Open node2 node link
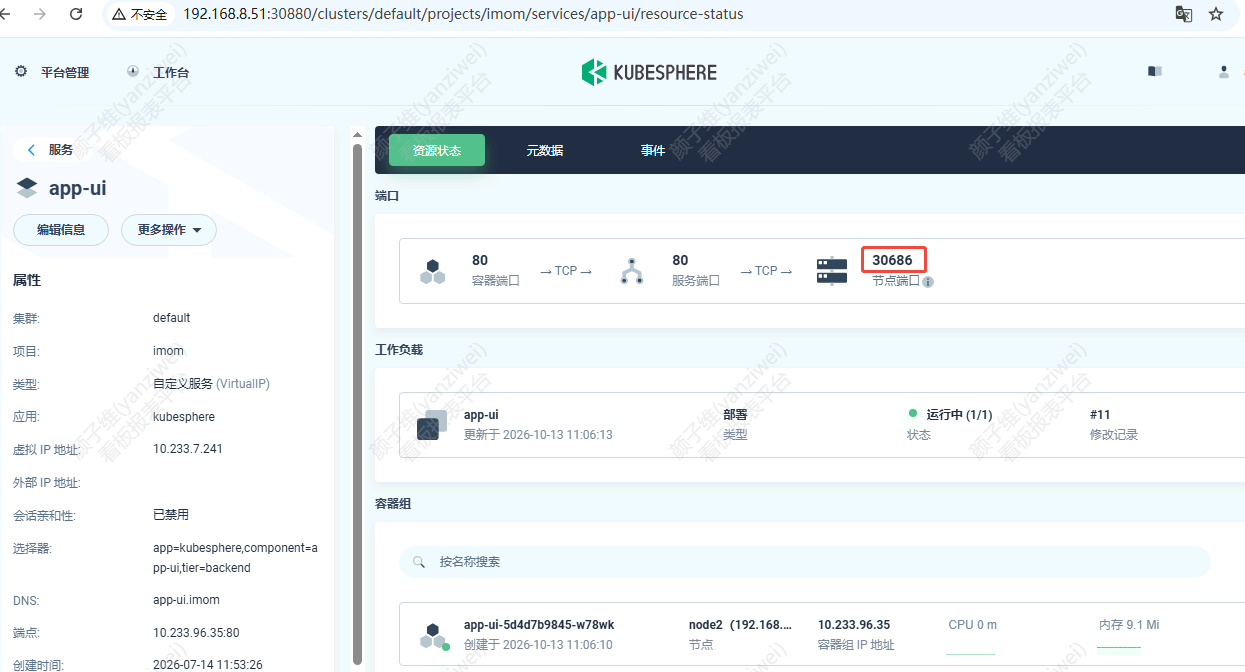Screen dimensions: 1245x672 click(740, 624)
